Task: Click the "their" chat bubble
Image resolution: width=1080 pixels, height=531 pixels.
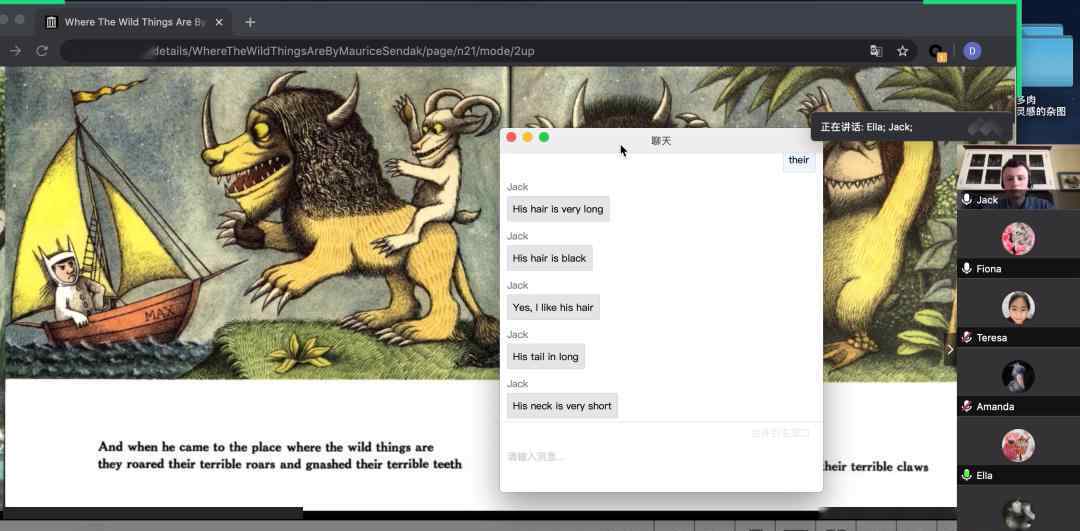Action: point(799,160)
